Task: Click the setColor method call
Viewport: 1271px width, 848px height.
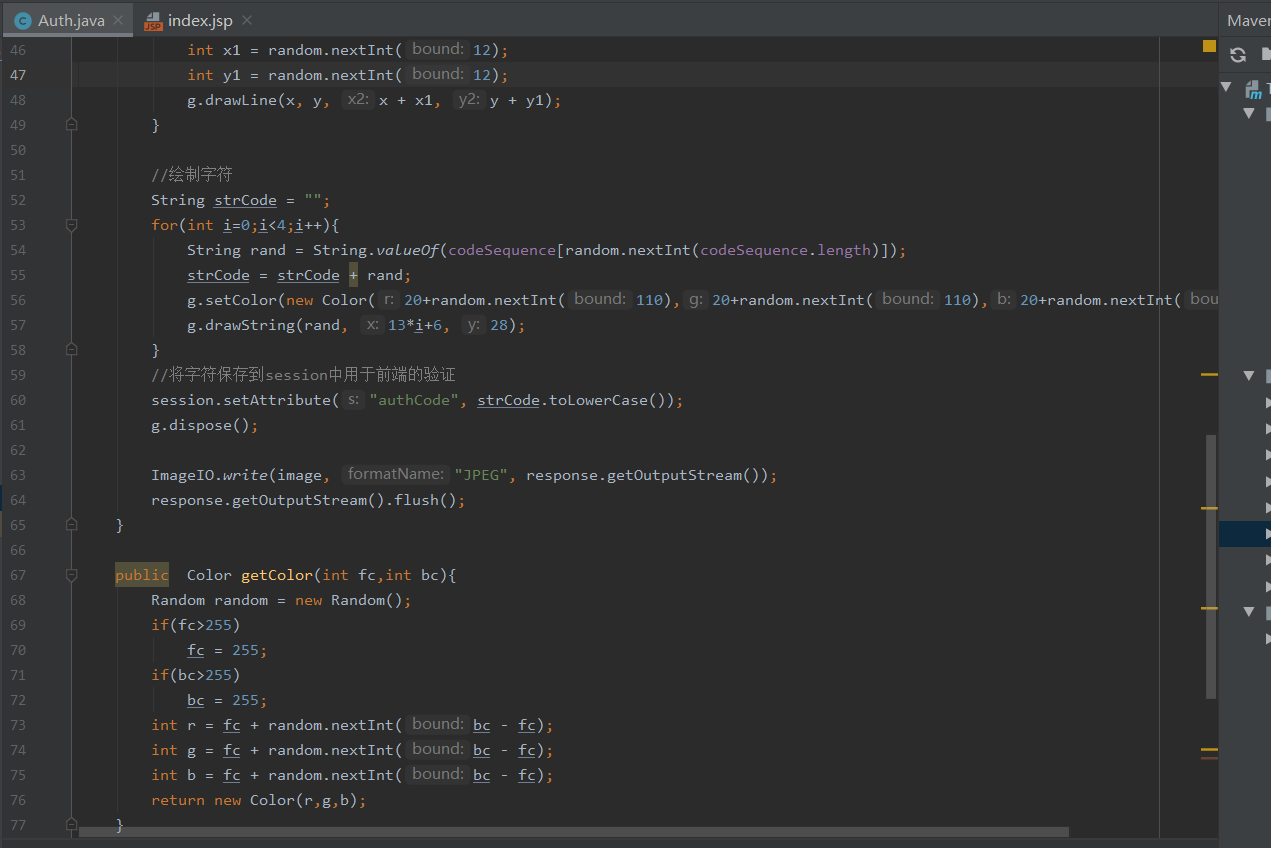Action: click(241, 300)
